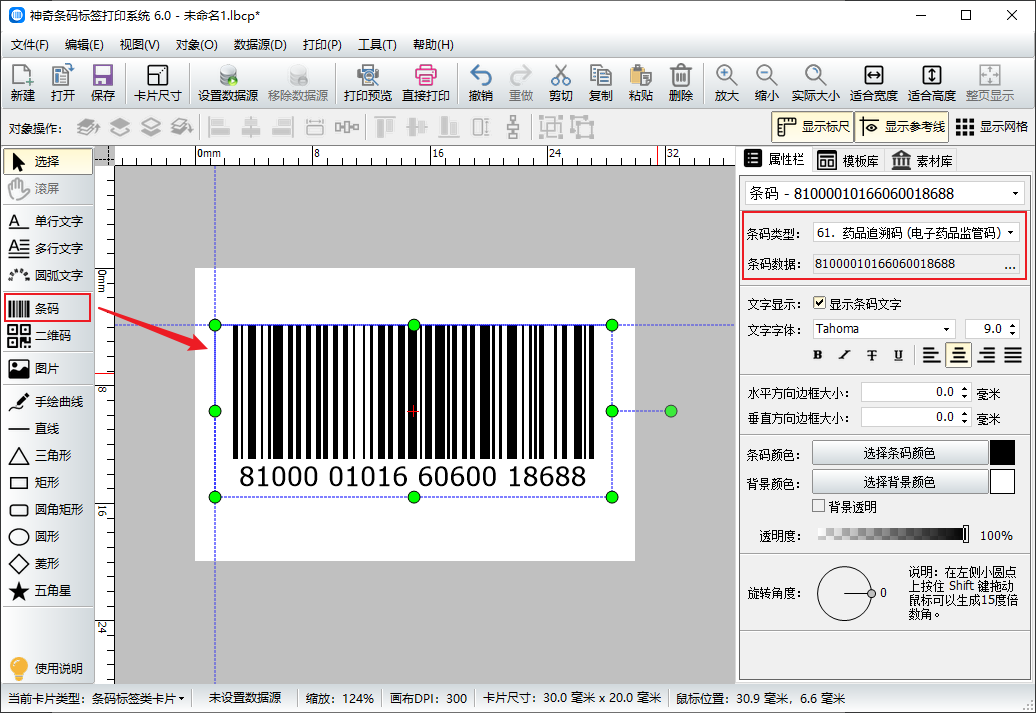The image size is (1036, 713).
Task: Fit canvas with 适合宽度
Action: 873,83
